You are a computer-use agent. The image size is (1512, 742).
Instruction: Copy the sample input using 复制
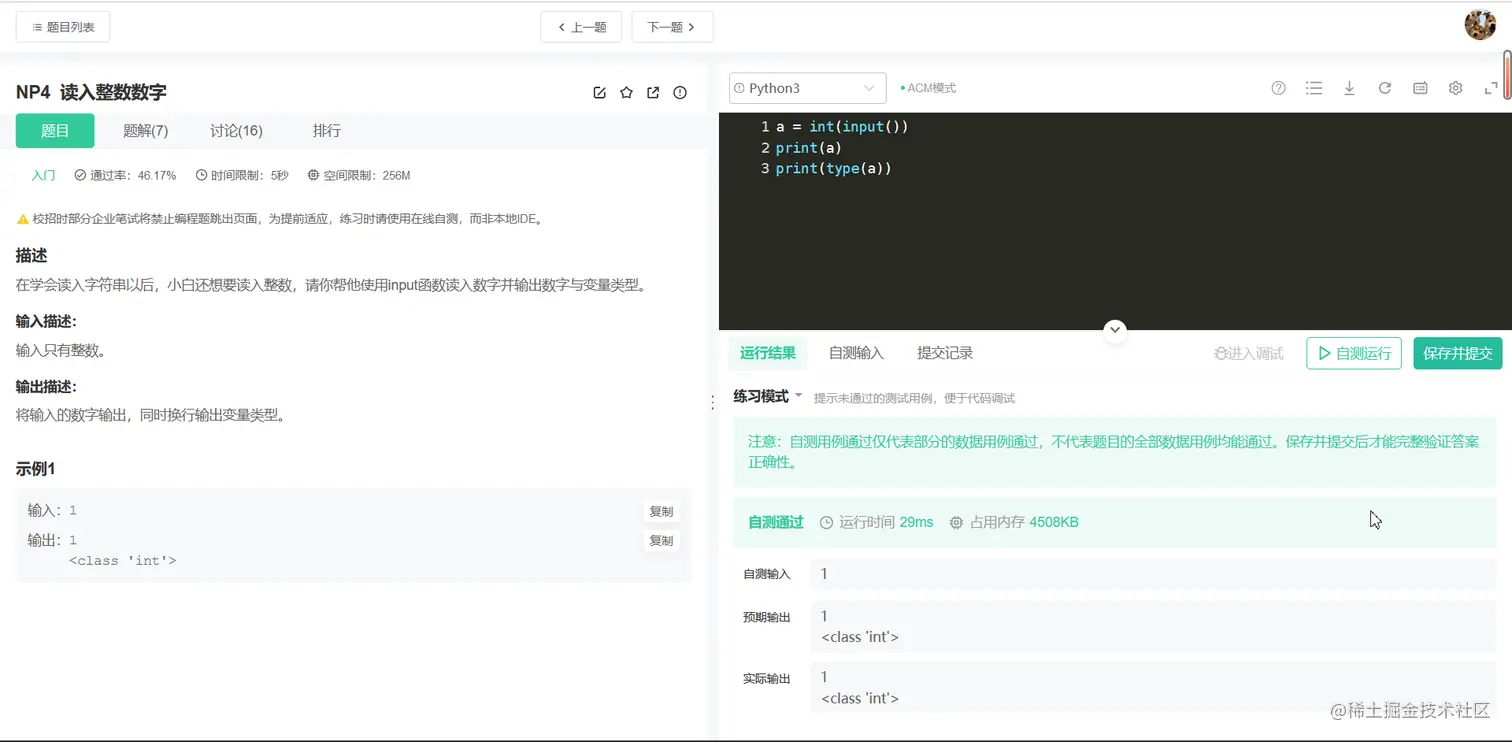[x=661, y=511]
